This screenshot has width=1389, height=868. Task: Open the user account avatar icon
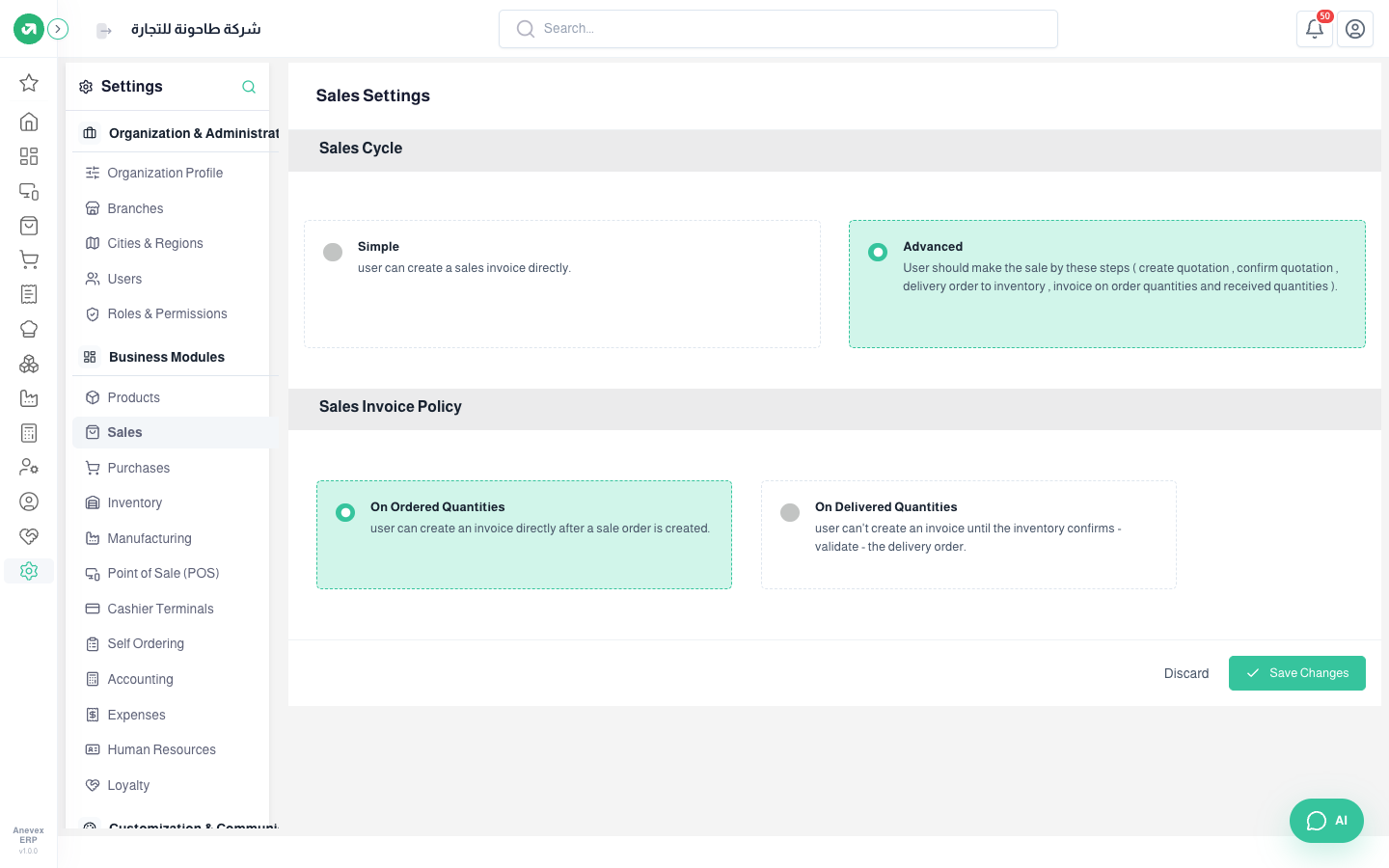pyautogui.click(x=1355, y=29)
